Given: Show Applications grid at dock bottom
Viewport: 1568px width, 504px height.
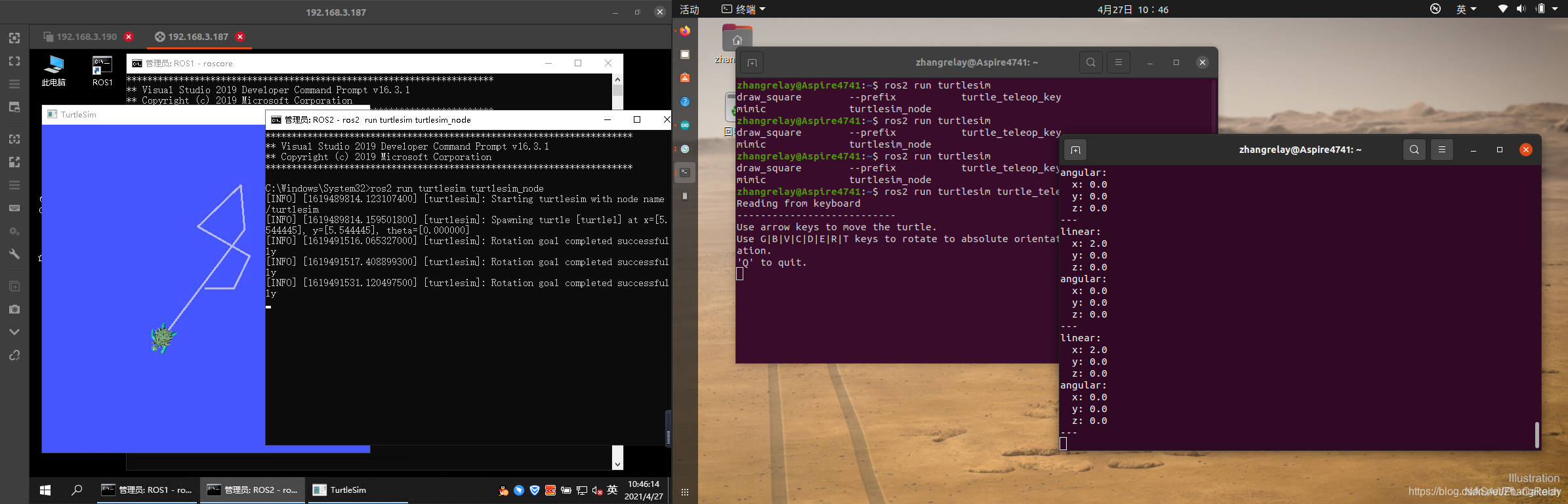Looking at the screenshot, I should tap(685, 492).
